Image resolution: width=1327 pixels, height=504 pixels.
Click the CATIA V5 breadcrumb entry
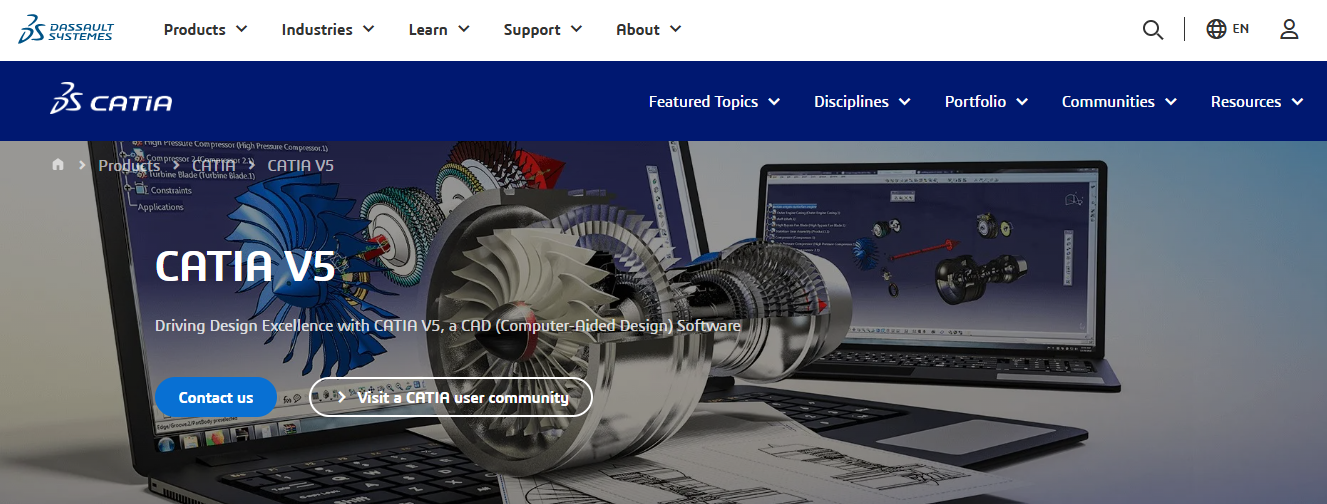301,165
